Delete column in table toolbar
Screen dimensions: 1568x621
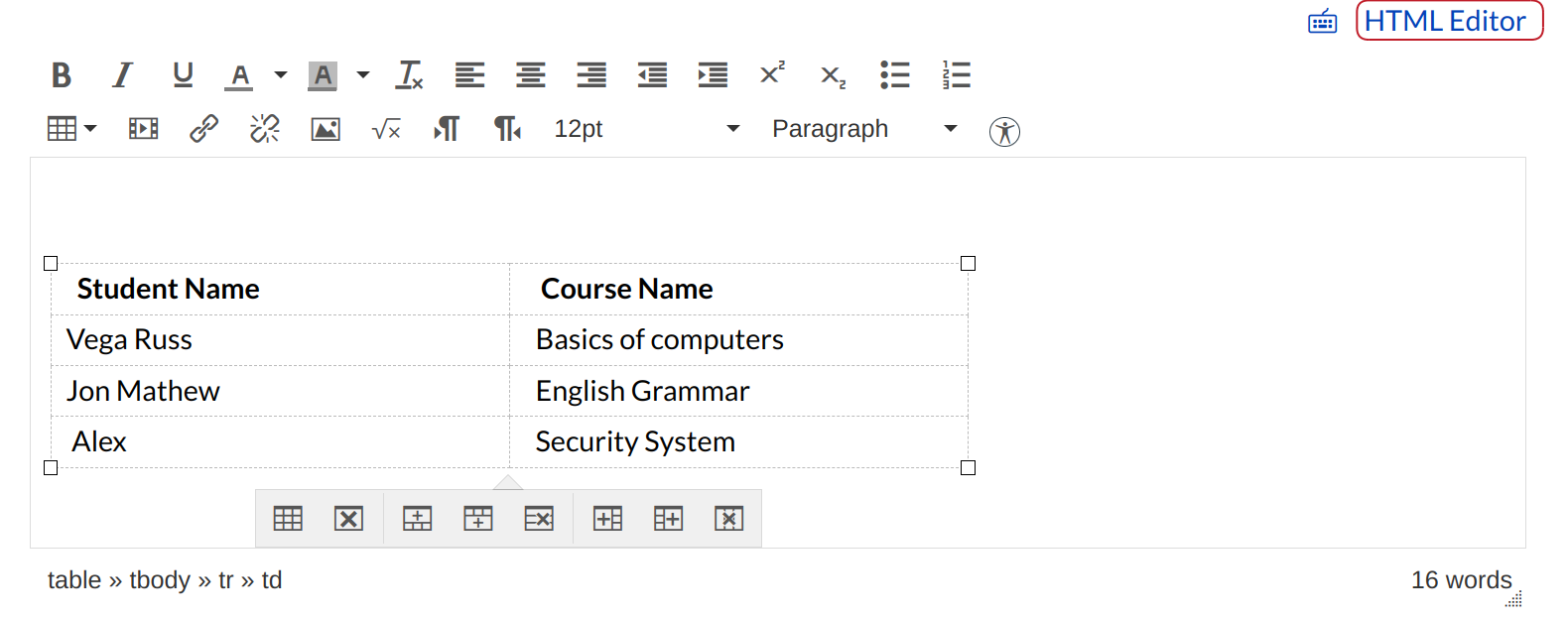728,519
